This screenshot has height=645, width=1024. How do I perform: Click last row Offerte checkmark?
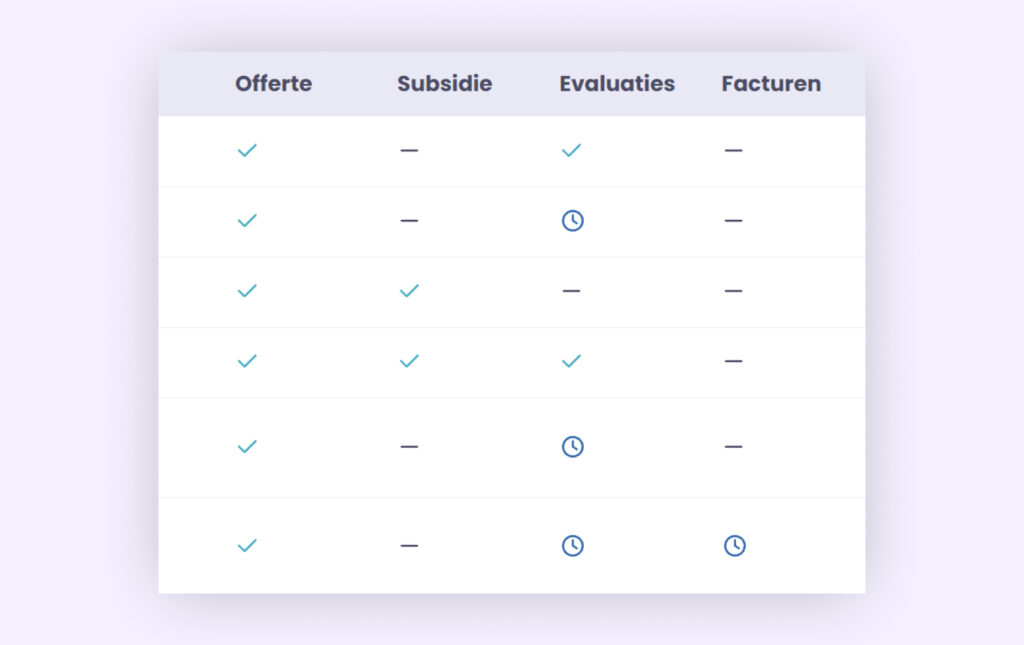click(247, 546)
